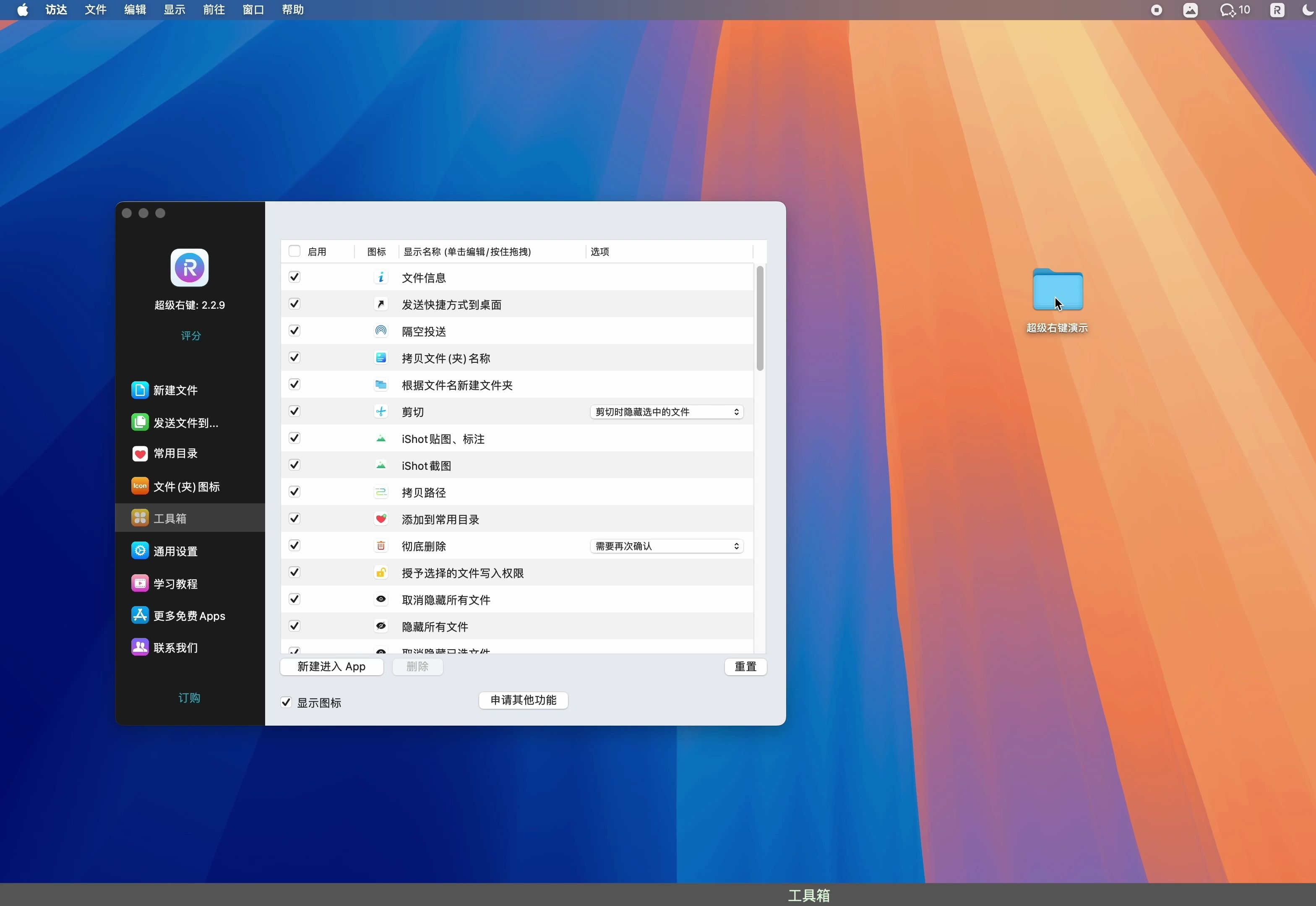The height and width of the screenshot is (906, 1316).
Task: Click the 拷贝路径 row icon
Action: pyautogui.click(x=381, y=492)
